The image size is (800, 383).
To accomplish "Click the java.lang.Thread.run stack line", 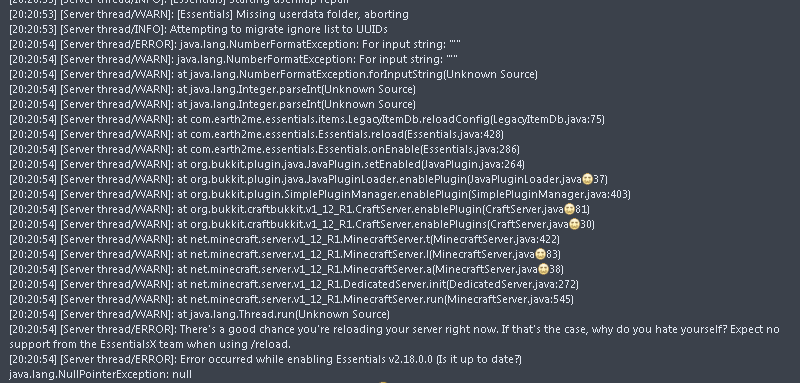I will click(x=199, y=314).
